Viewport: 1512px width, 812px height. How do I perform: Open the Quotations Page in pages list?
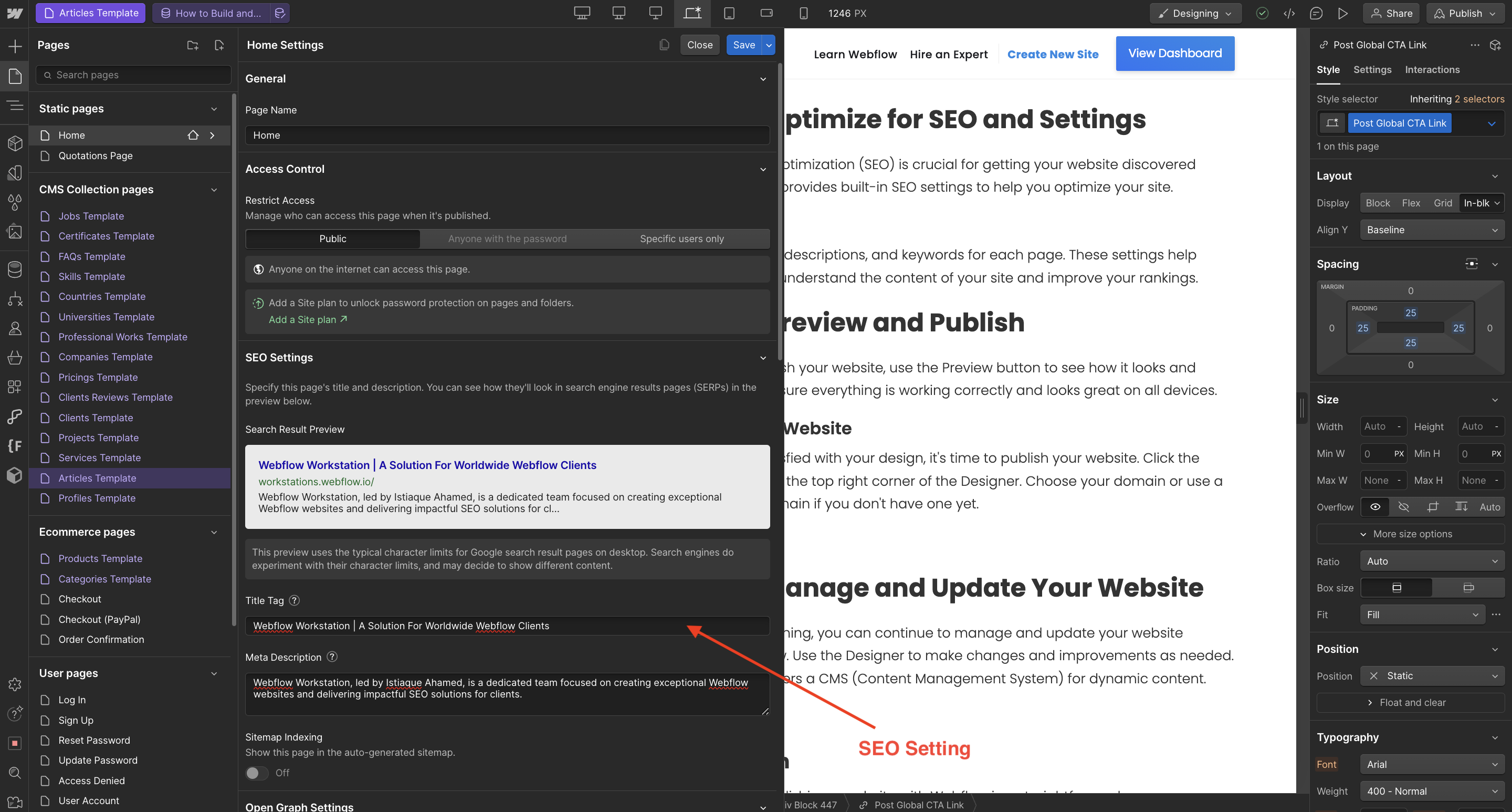tap(95, 155)
